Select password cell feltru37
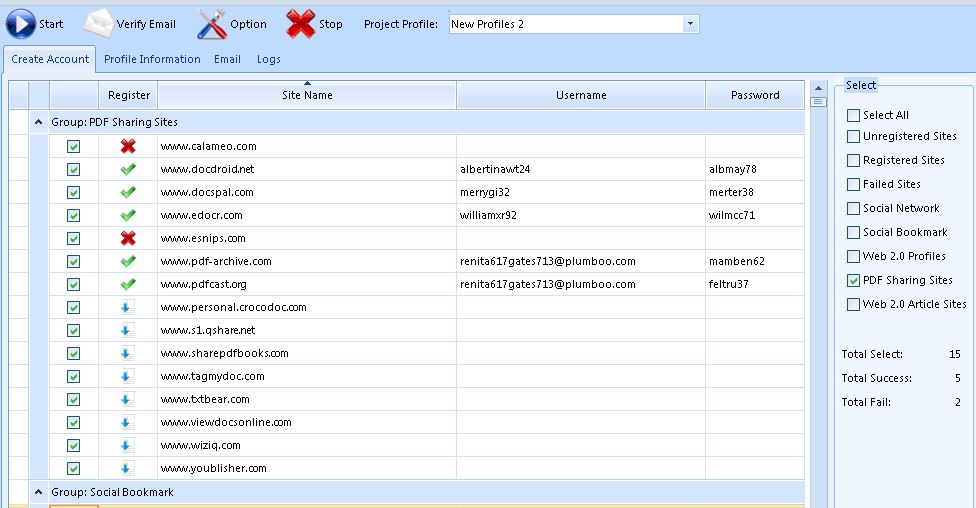Image resolution: width=976 pixels, height=508 pixels. point(755,285)
